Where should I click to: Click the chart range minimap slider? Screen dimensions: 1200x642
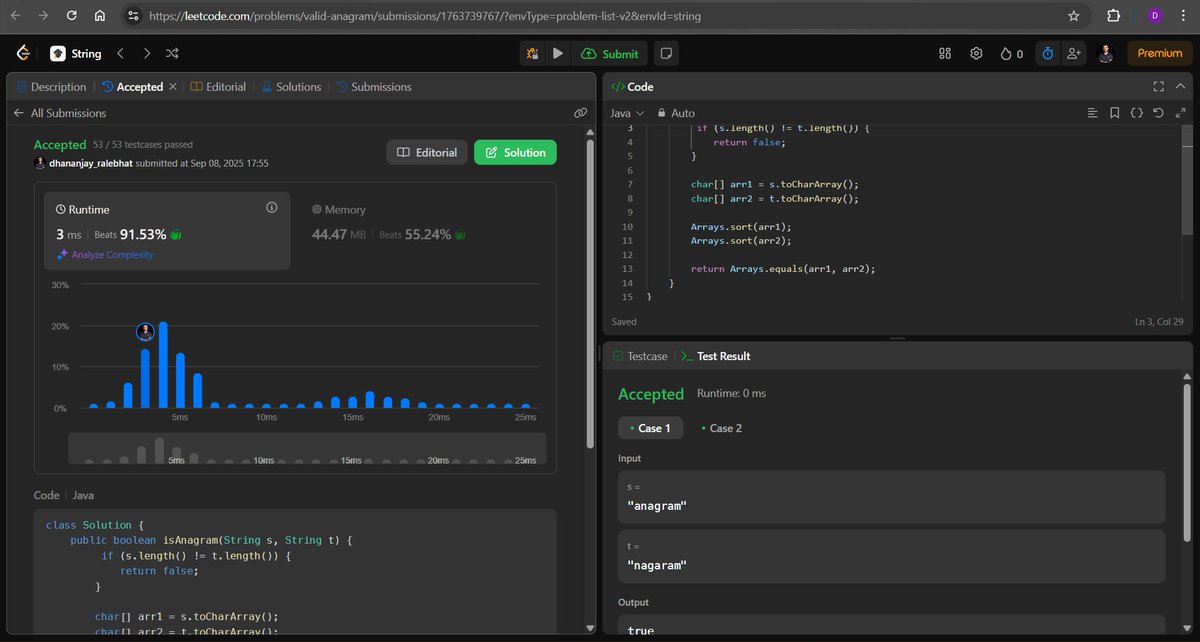click(307, 448)
